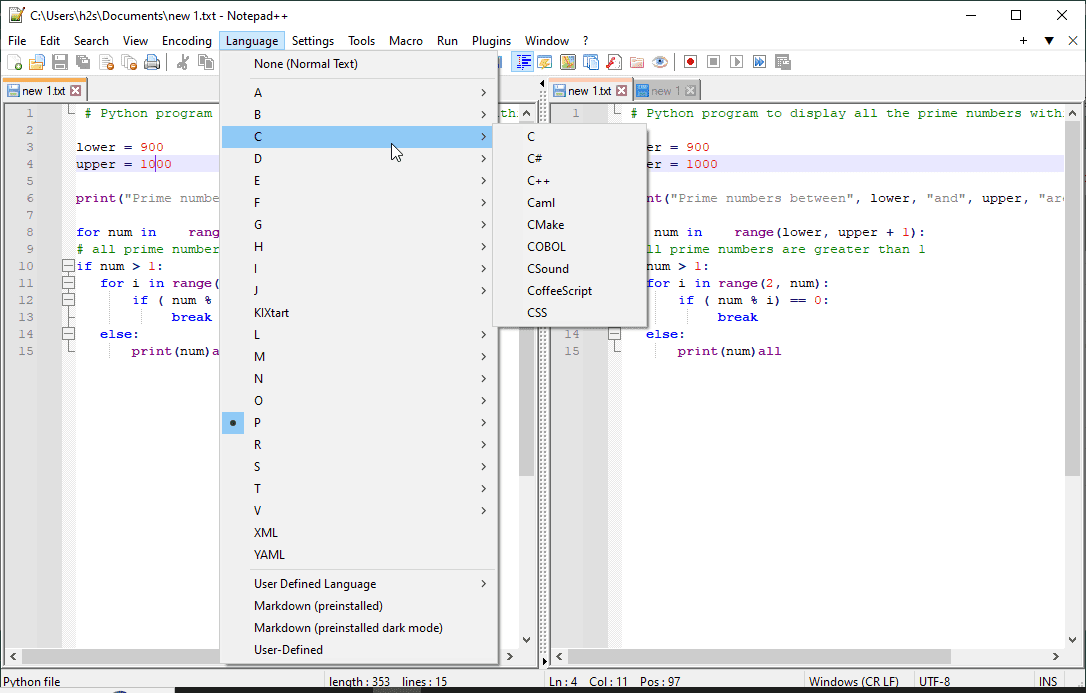Expand the S languages submenu
1086x693 pixels.
(359, 467)
